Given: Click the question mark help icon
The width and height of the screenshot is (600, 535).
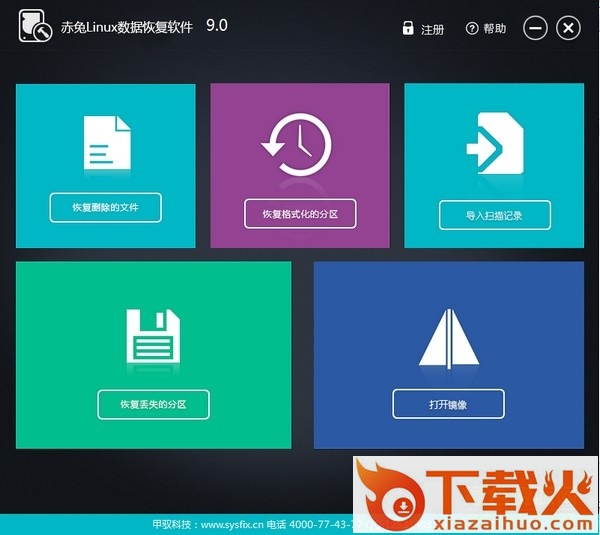Looking at the screenshot, I should coord(472,29).
